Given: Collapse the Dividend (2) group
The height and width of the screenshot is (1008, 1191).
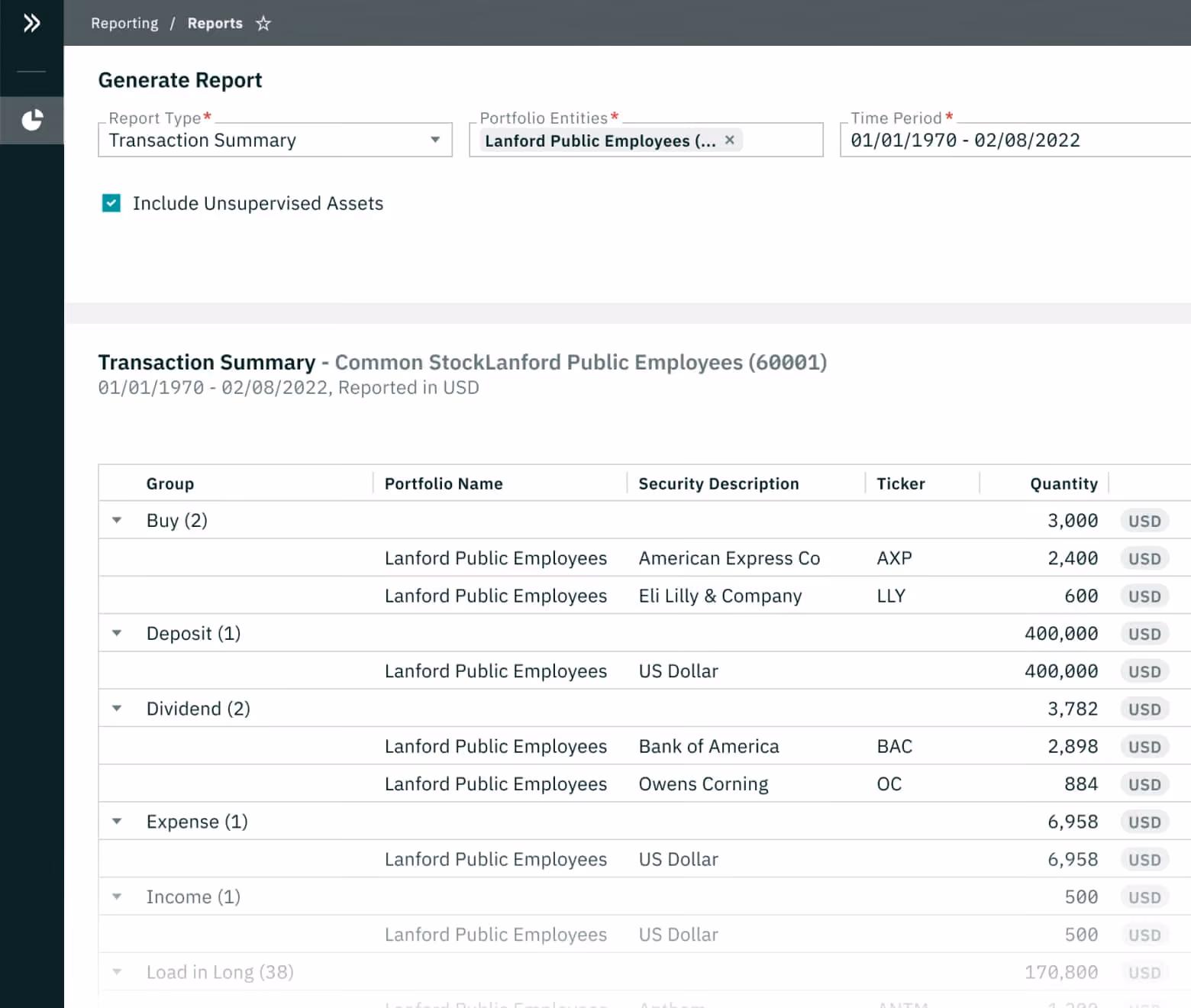Looking at the screenshot, I should (x=117, y=709).
